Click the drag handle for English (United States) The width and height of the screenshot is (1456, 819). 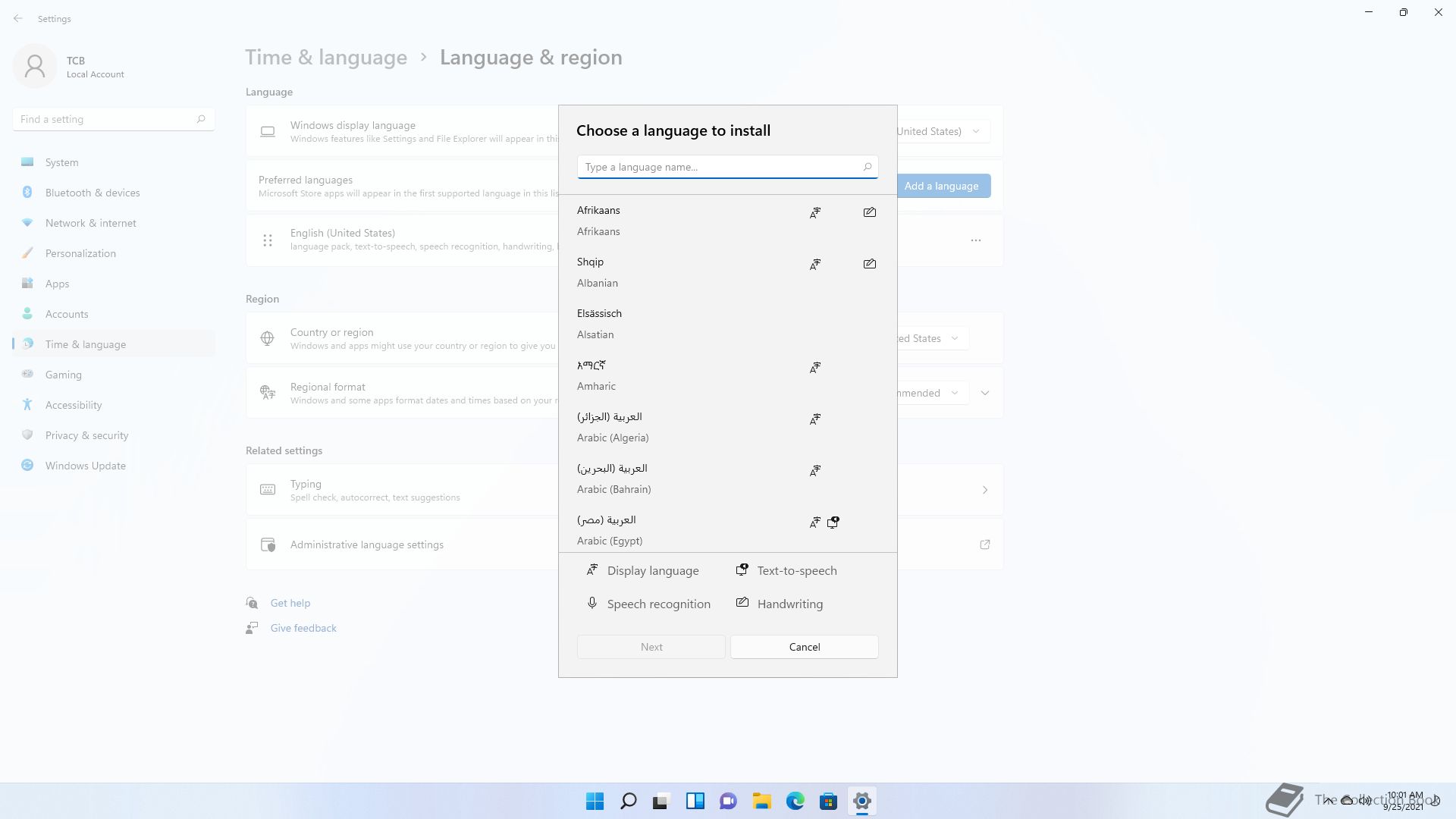tap(268, 240)
